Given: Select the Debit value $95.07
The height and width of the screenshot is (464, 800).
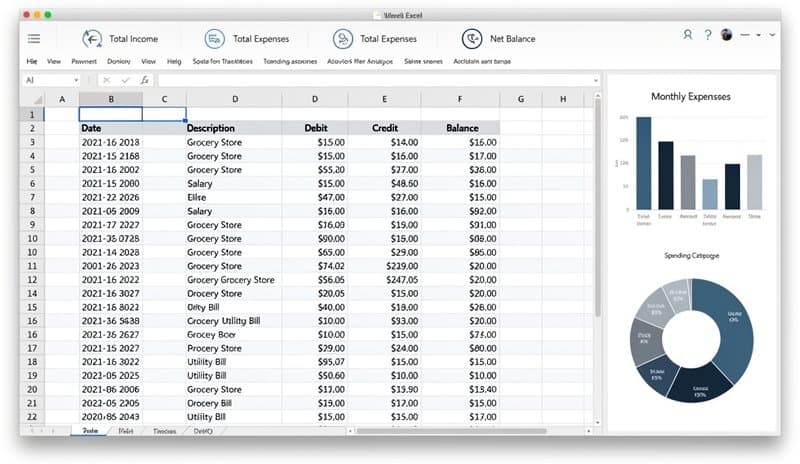Looking at the screenshot, I should click(315, 362).
